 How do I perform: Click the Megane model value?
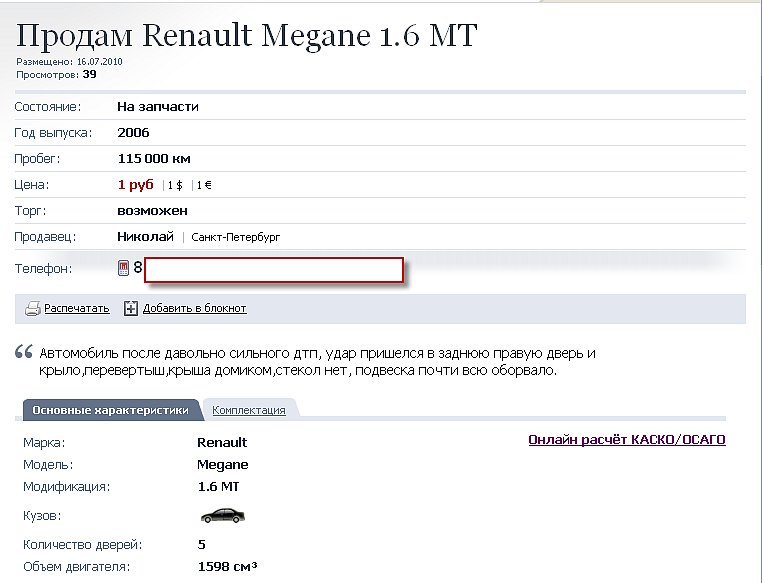pyautogui.click(x=223, y=465)
